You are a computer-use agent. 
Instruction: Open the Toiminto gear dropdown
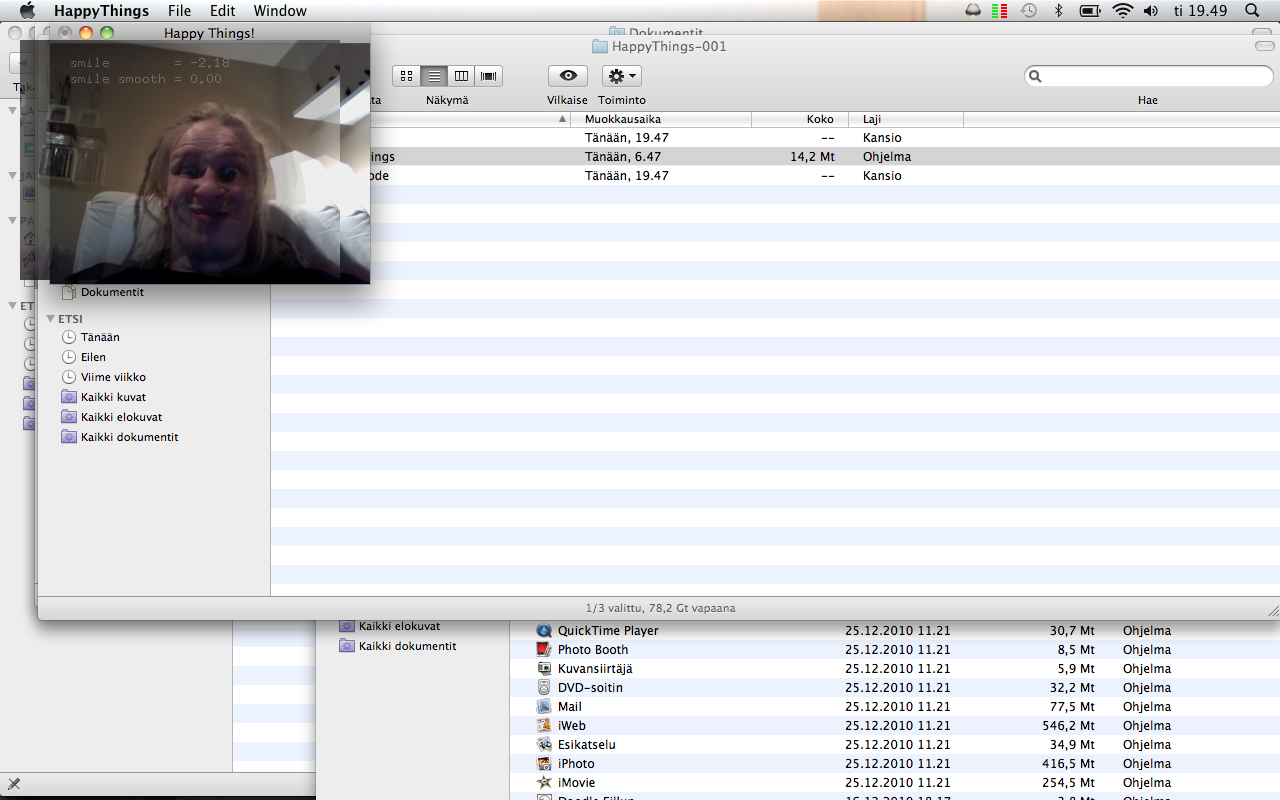point(621,76)
